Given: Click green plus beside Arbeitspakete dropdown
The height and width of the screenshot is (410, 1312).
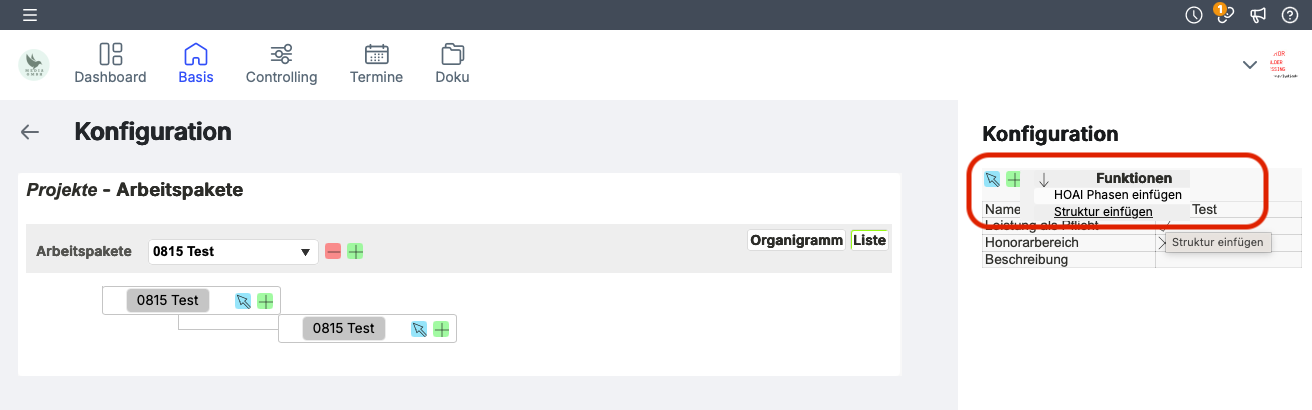Looking at the screenshot, I should [x=355, y=251].
